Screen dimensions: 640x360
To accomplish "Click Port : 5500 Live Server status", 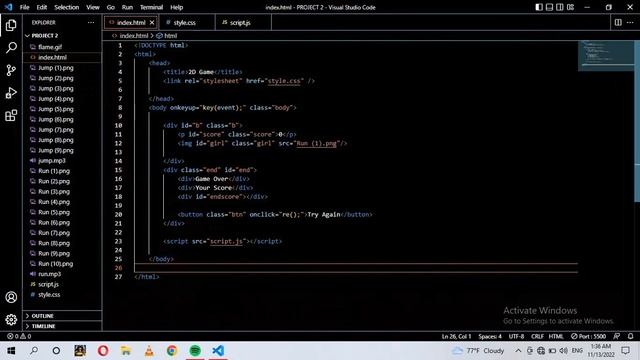I will pyautogui.click(x=588, y=336).
